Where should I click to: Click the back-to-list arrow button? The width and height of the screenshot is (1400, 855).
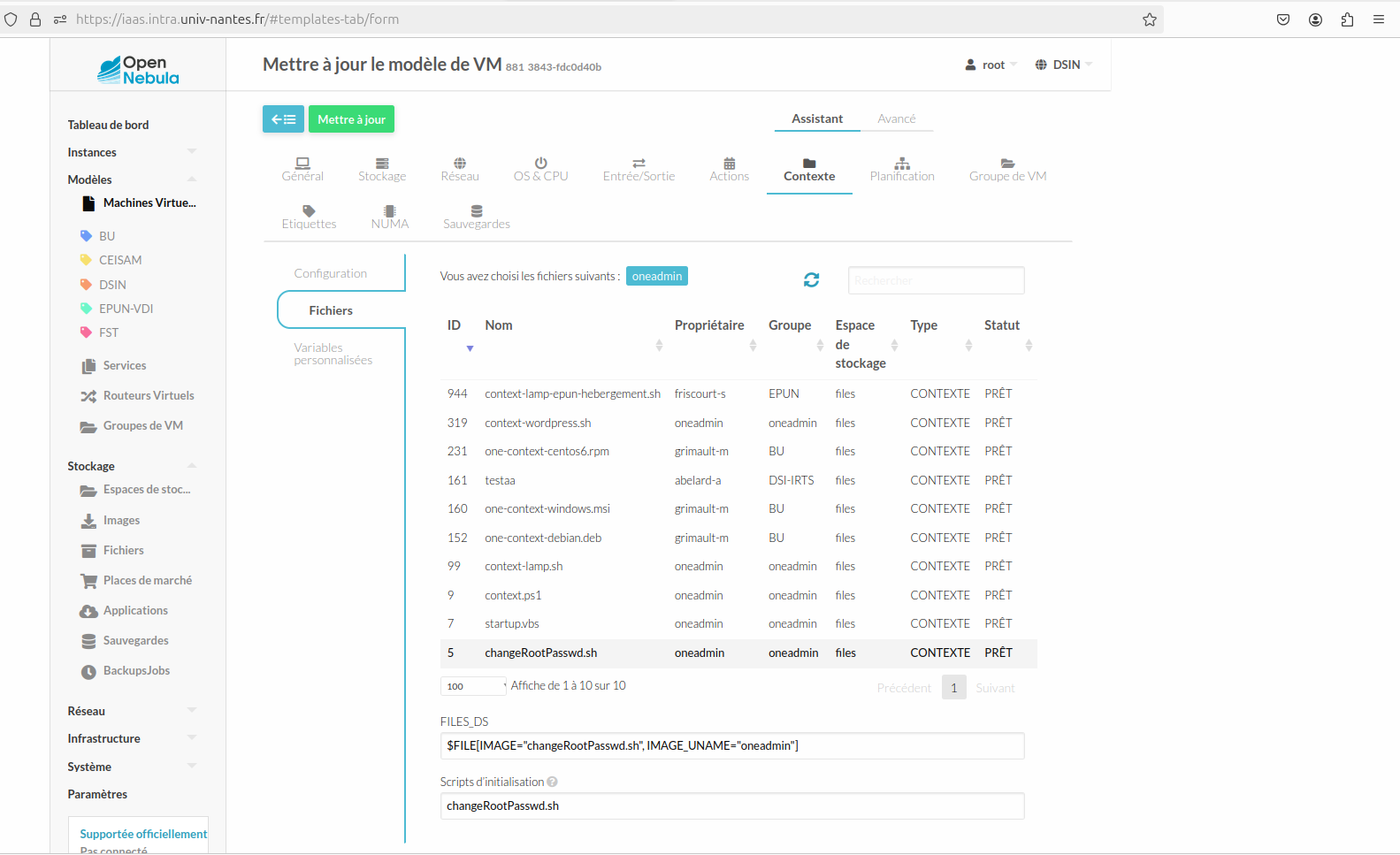283,119
